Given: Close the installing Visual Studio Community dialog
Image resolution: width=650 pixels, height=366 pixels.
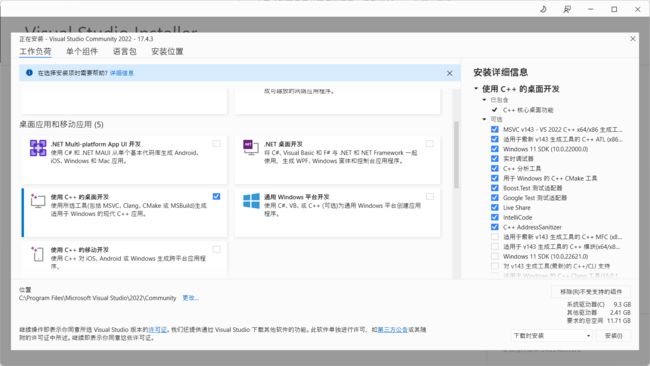Looking at the screenshot, I should coord(633,39).
